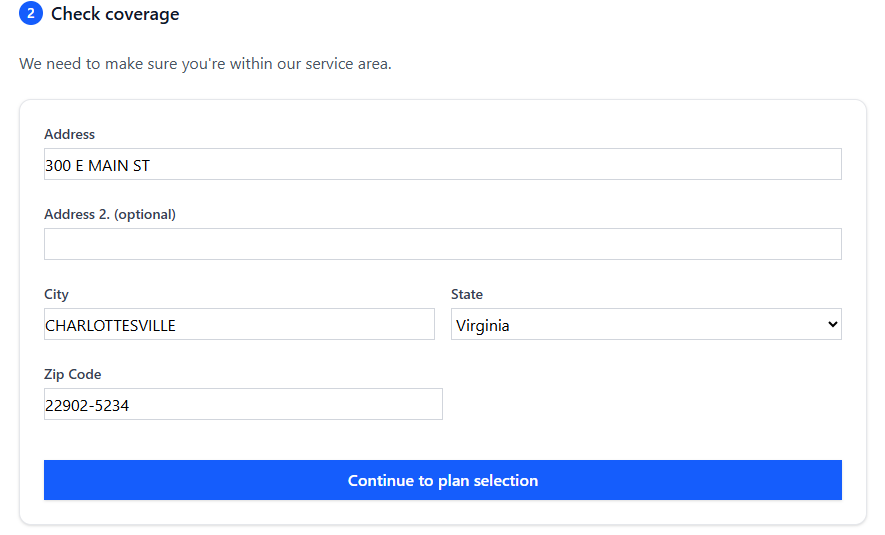Click blank card space right of Zip Code
Screen dimensions: 885x535
coord(650,404)
